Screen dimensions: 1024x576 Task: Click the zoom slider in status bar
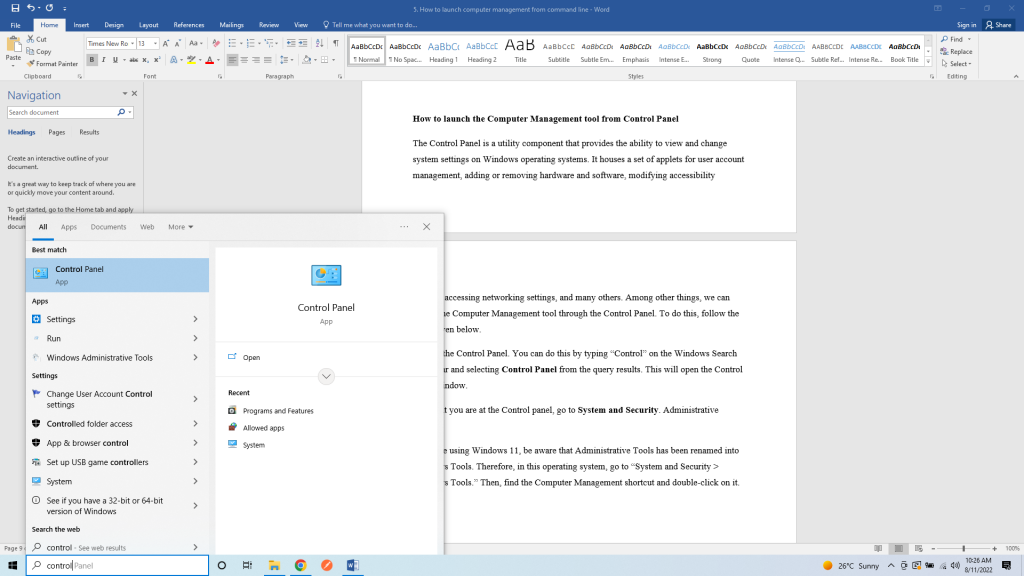[x=964, y=548]
